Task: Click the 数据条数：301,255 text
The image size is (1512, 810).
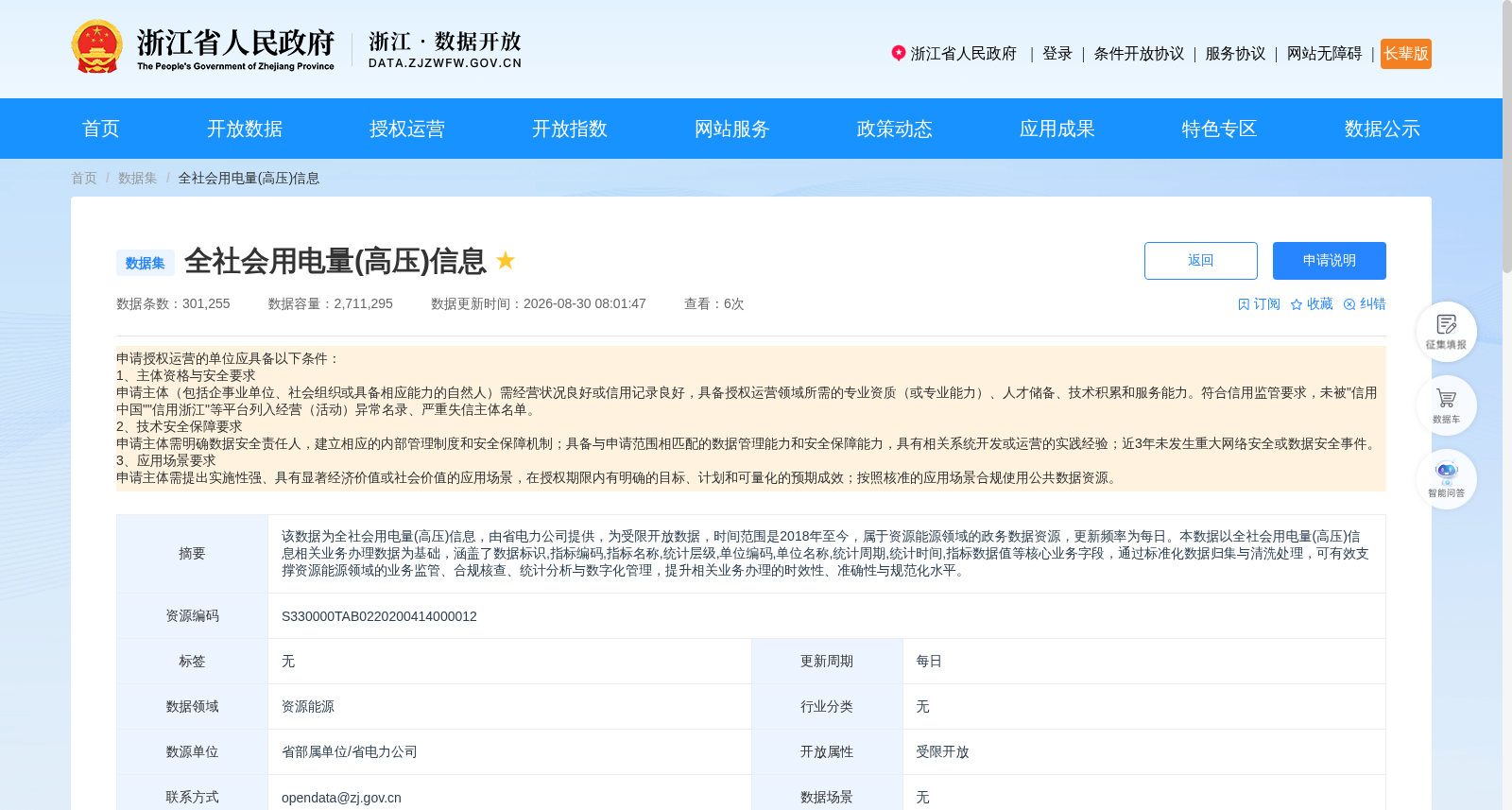Action: (173, 304)
